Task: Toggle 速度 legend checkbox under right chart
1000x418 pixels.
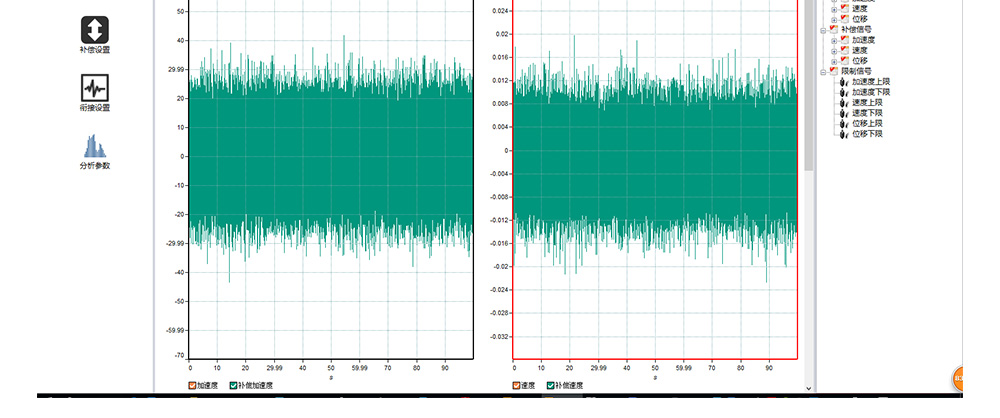Action: [x=517, y=385]
